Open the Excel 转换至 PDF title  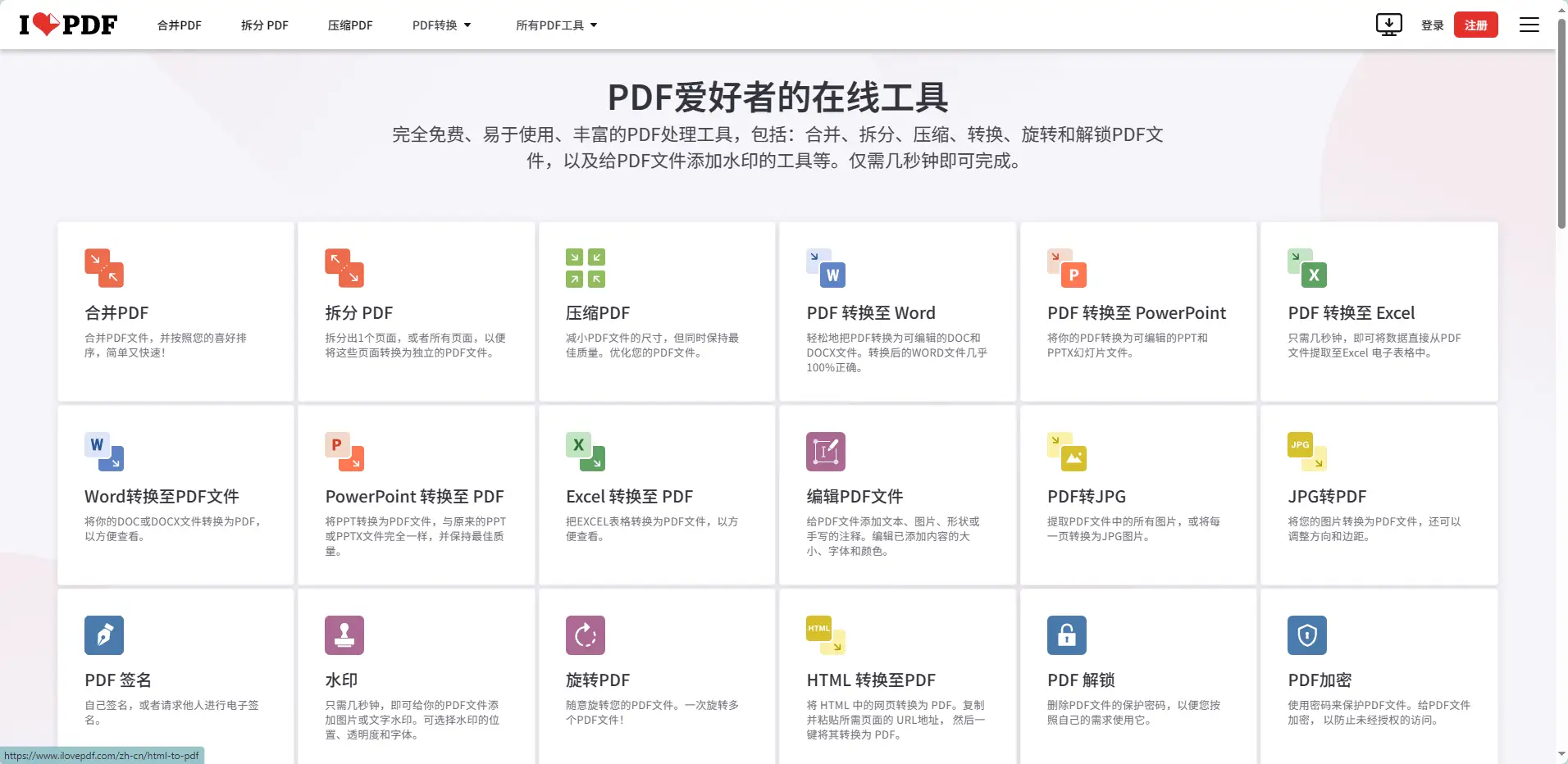(x=629, y=497)
